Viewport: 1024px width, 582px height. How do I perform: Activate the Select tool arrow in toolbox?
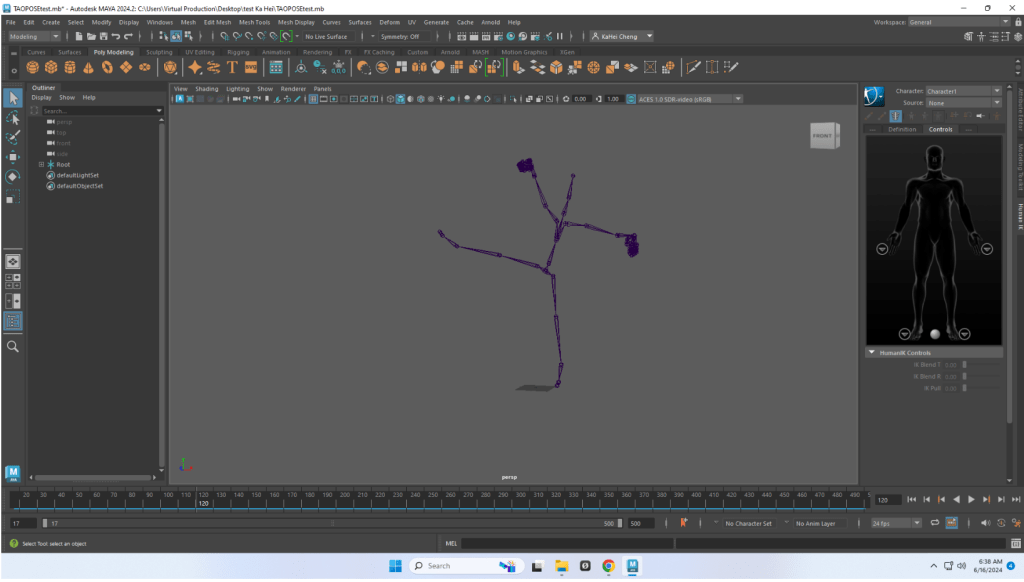pyautogui.click(x=13, y=97)
